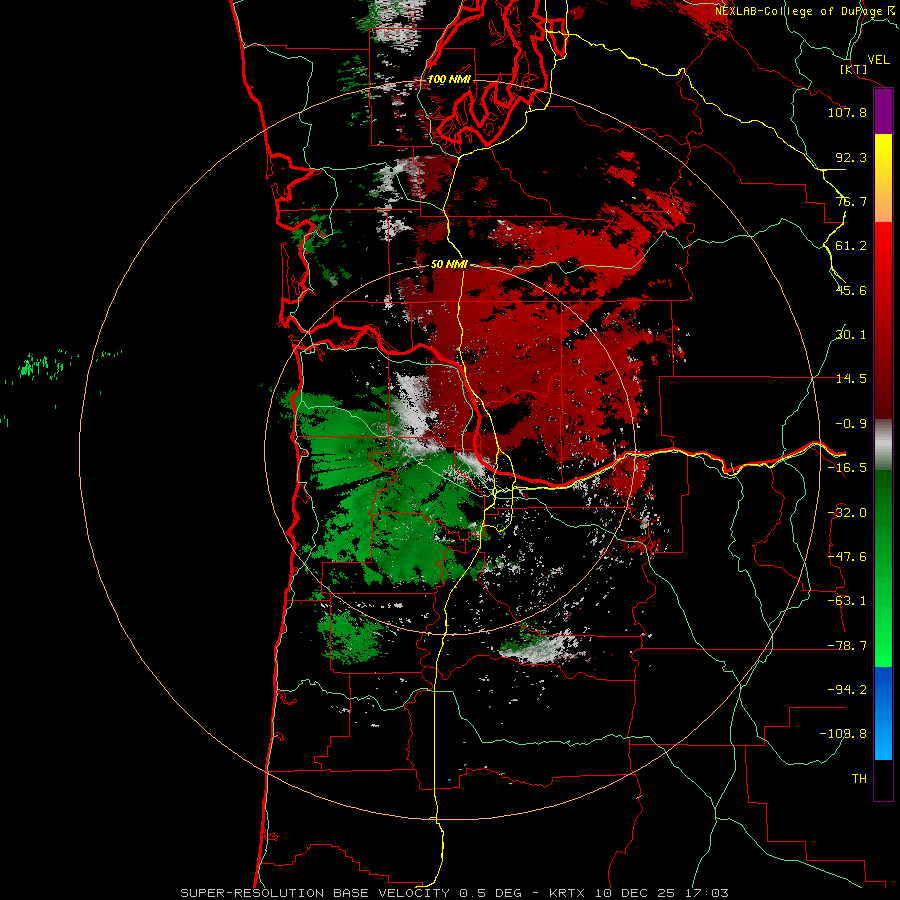This screenshot has width=900, height=900.
Task: Click the -32.0 velocity scale value
Action: [x=847, y=513]
